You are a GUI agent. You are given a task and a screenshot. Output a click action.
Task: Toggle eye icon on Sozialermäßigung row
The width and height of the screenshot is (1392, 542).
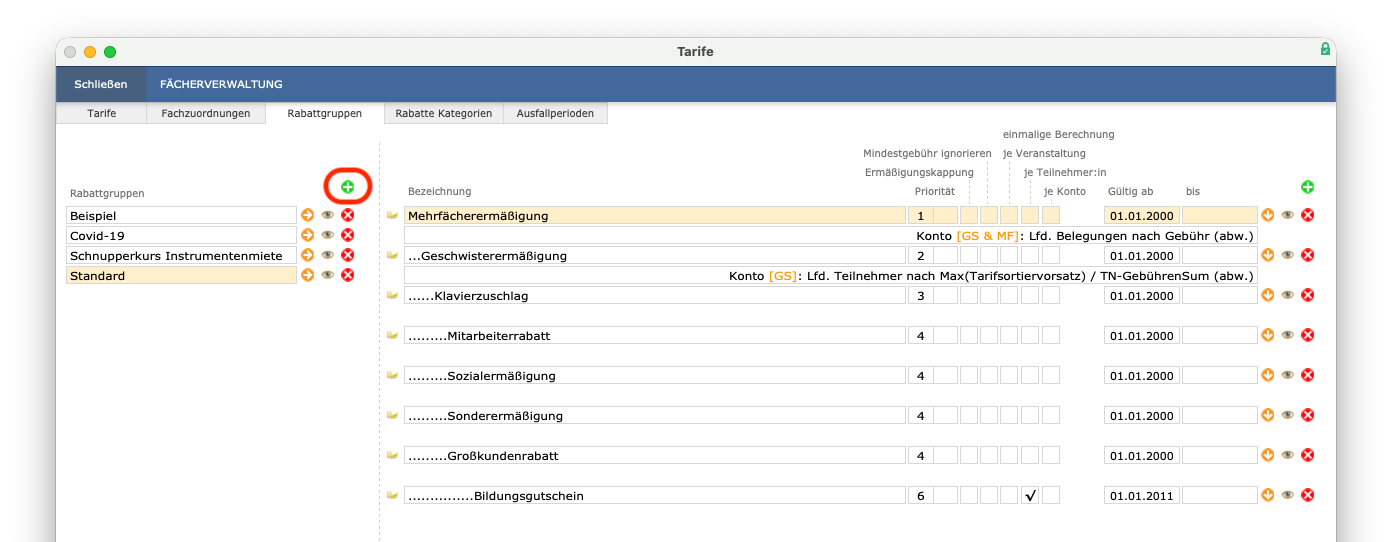click(1287, 375)
